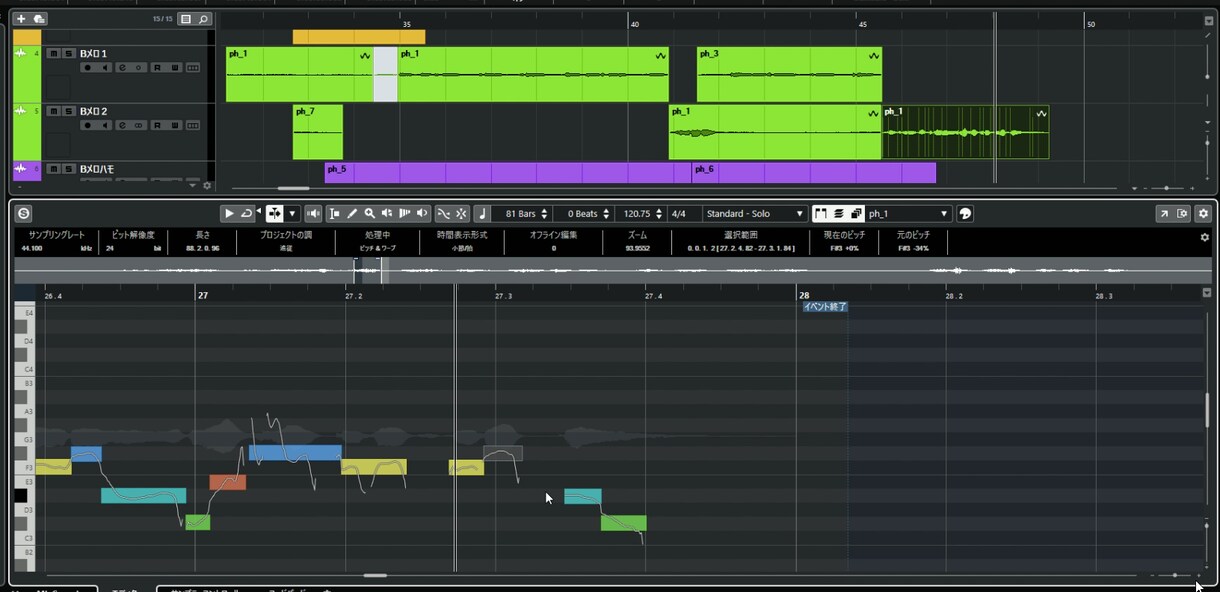
Task: Click the find tracks magnifier icon
Action: pyautogui.click(x=203, y=19)
